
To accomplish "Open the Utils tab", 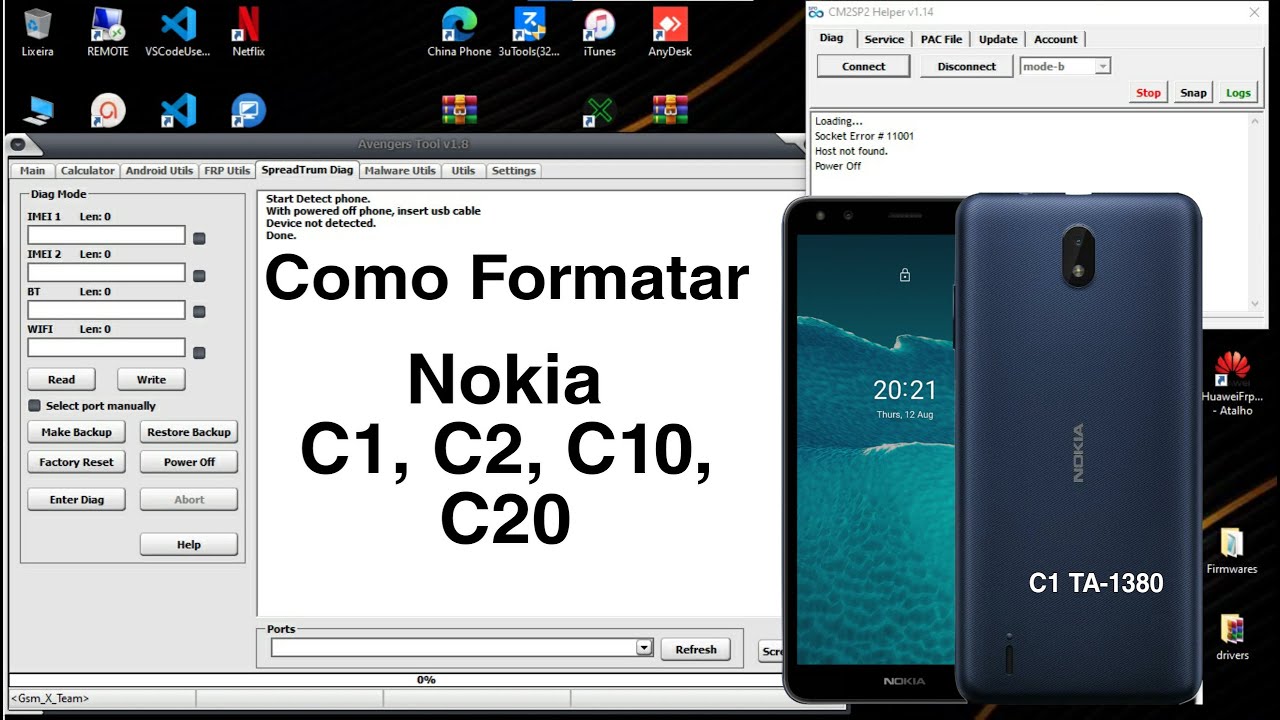I will pyautogui.click(x=463, y=171).
